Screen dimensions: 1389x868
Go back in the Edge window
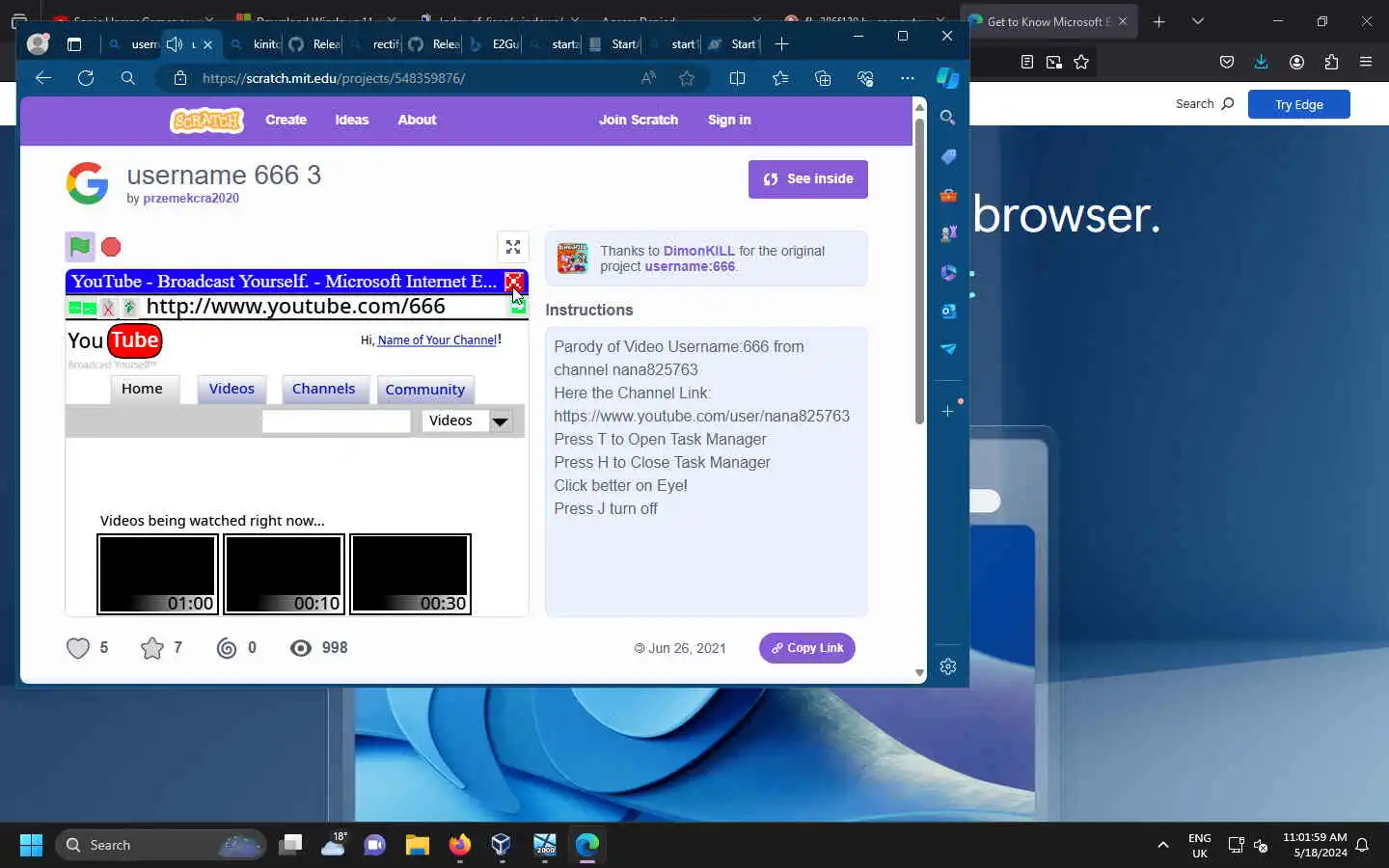(x=43, y=78)
